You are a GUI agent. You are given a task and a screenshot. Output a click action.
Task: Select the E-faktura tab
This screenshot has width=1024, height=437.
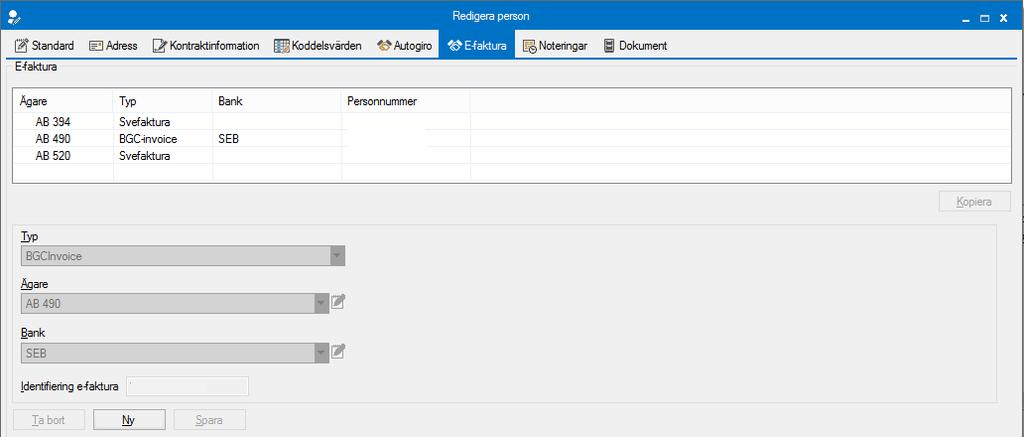point(477,46)
